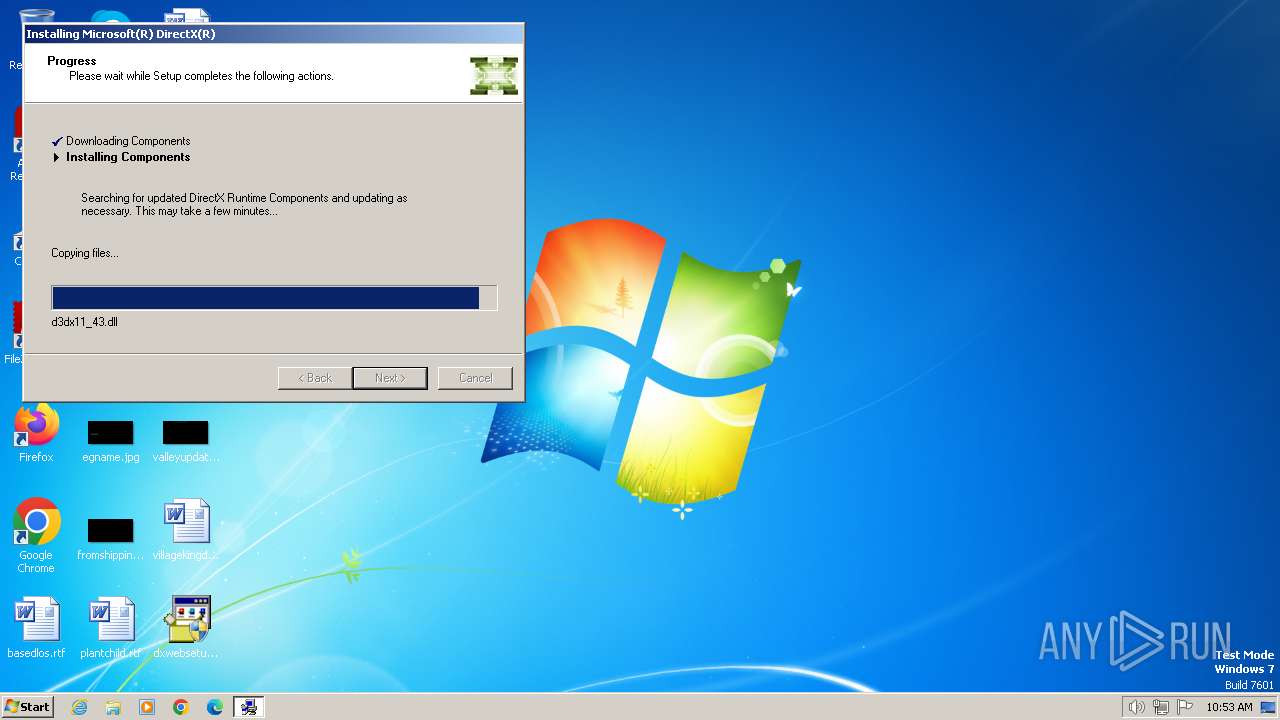
Task: Click the network tray icon
Action: pos(1161,707)
